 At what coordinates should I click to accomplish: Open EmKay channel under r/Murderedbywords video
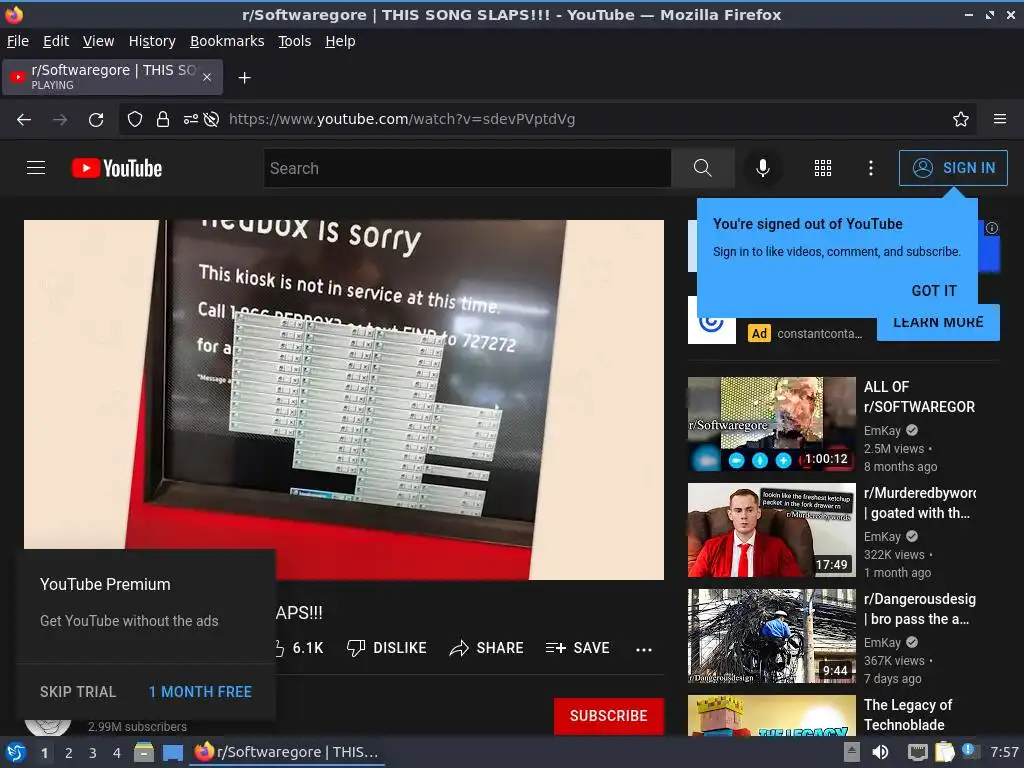point(882,536)
